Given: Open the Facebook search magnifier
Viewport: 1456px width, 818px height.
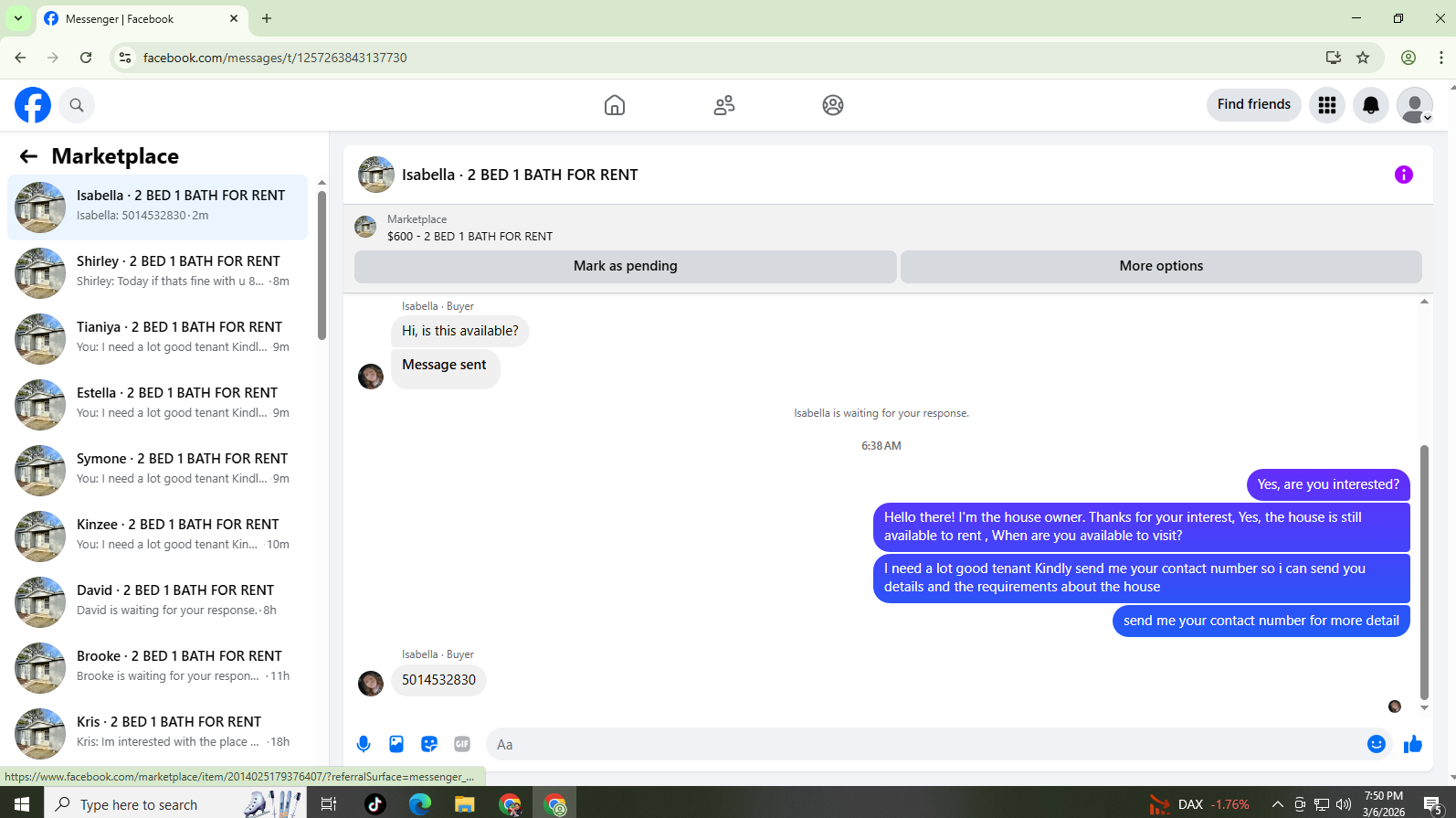Looking at the screenshot, I should (x=77, y=105).
